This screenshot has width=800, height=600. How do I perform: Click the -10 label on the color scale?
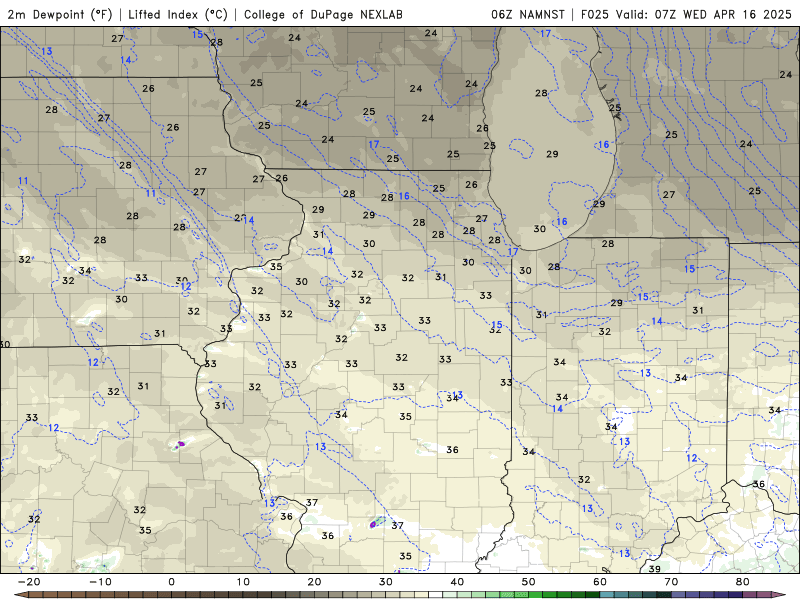tap(100, 582)
